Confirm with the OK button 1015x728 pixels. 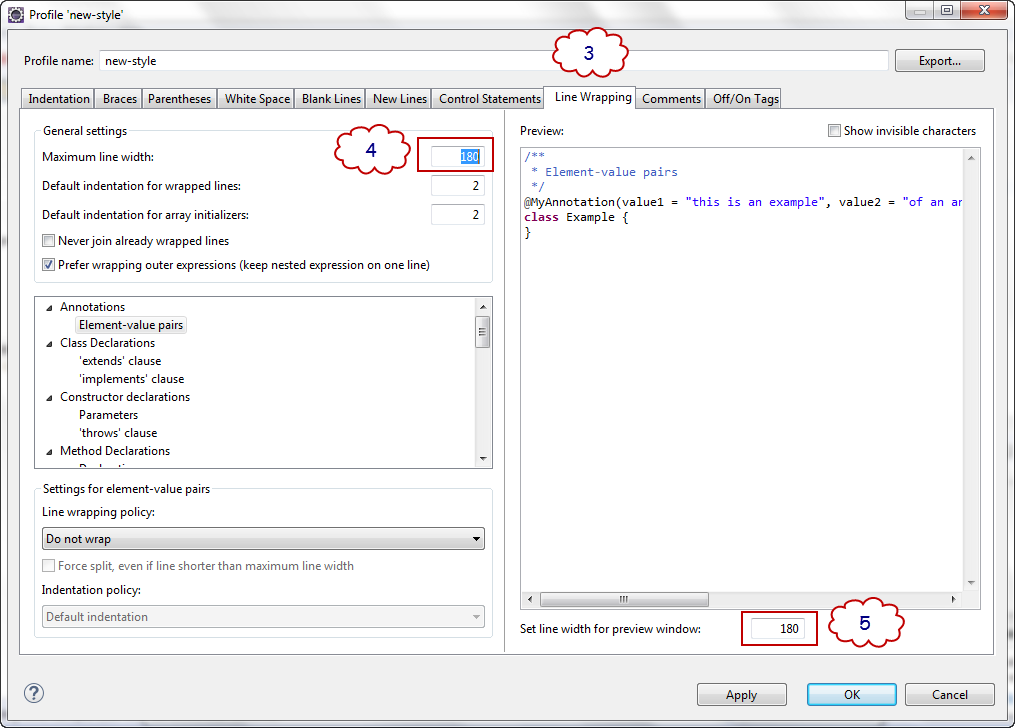click(851, 694)
